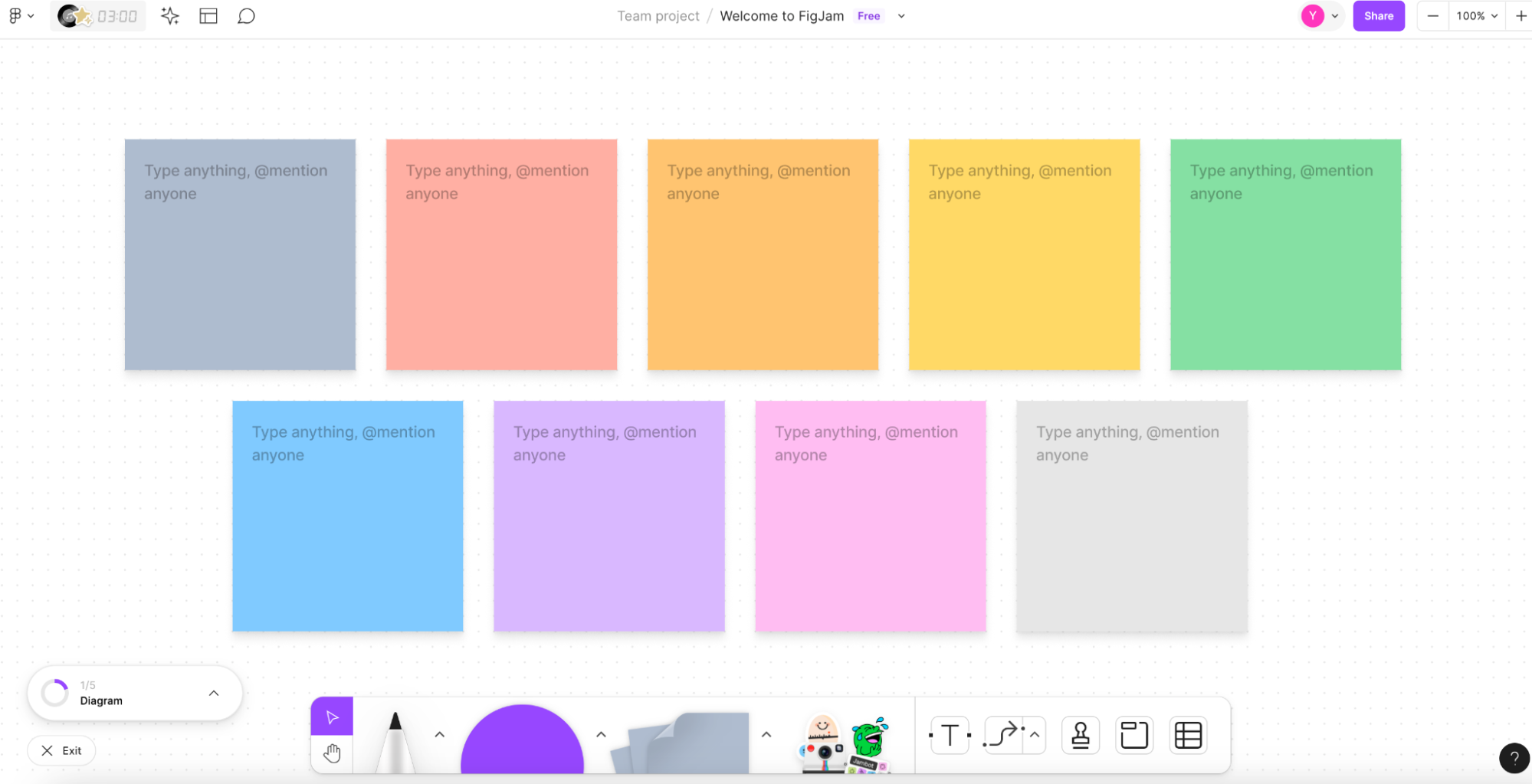Screen dimensions: 1532x784
Task: Click the 1/5 progress ring
Action: (x=55, y=693)
